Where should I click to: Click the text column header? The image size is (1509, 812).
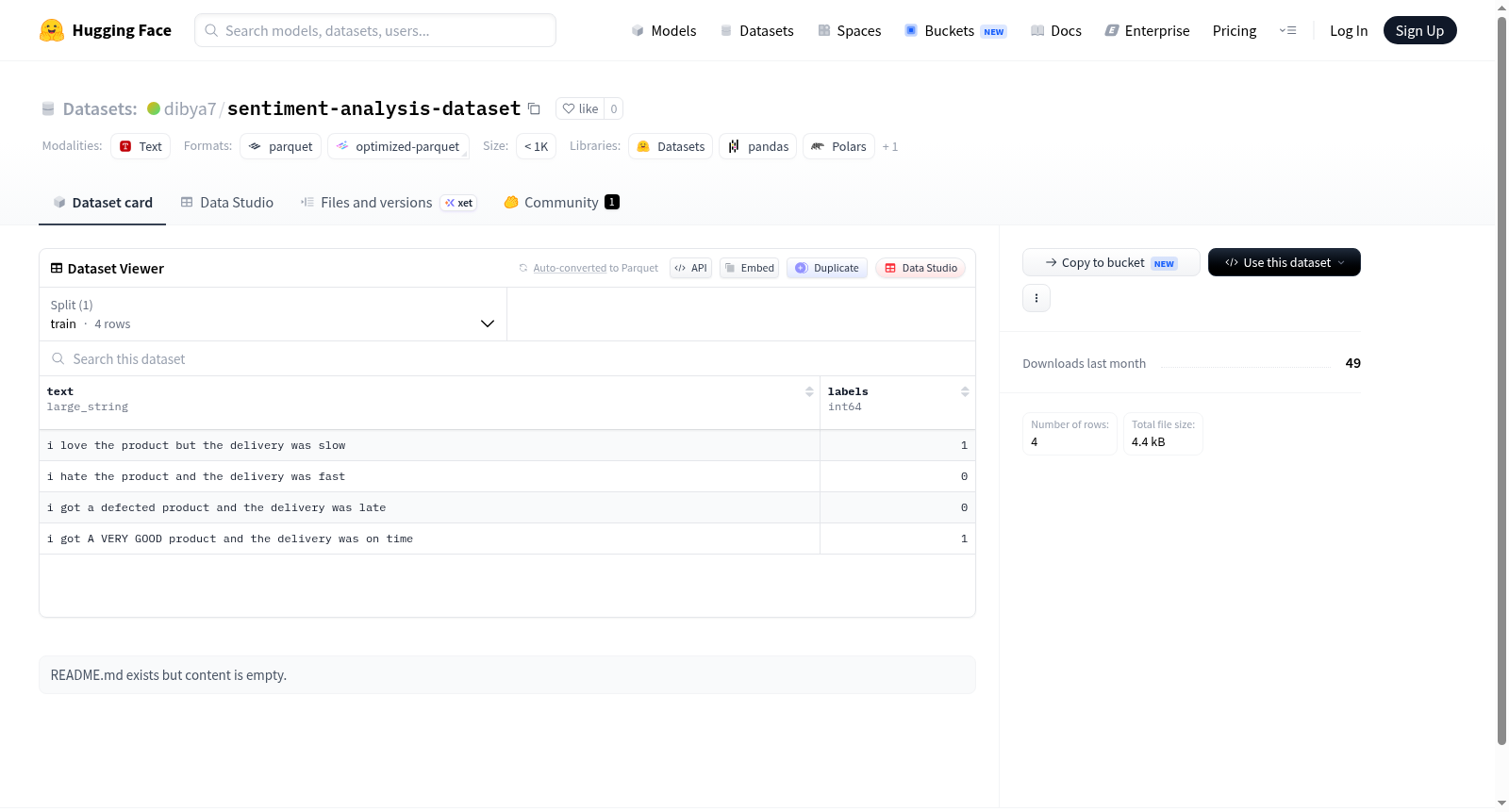coord(429,403)
